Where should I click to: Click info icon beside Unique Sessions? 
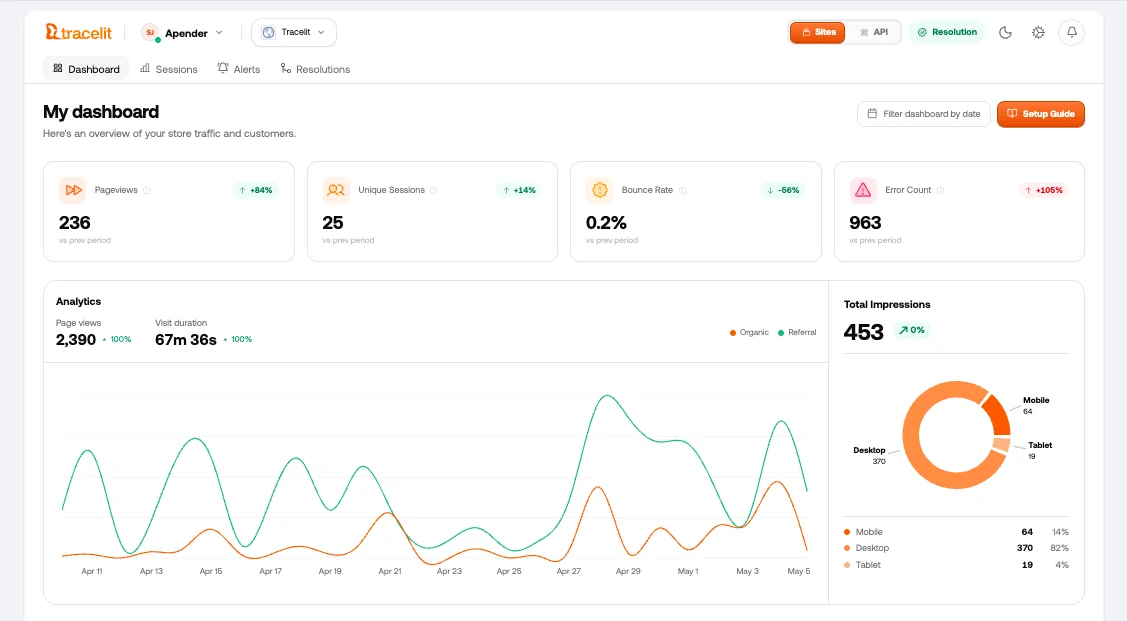click(433, 190)
